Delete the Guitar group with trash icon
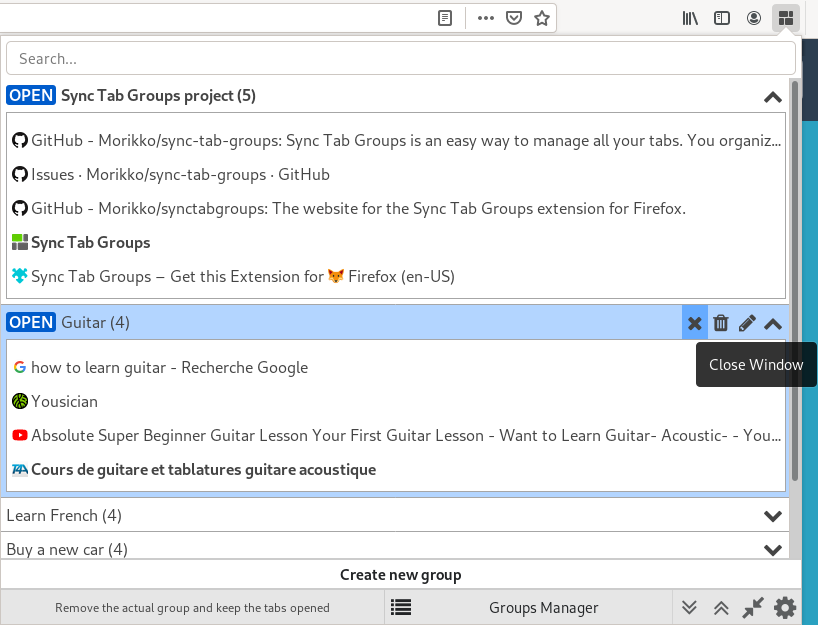 [x=721, y=323]
